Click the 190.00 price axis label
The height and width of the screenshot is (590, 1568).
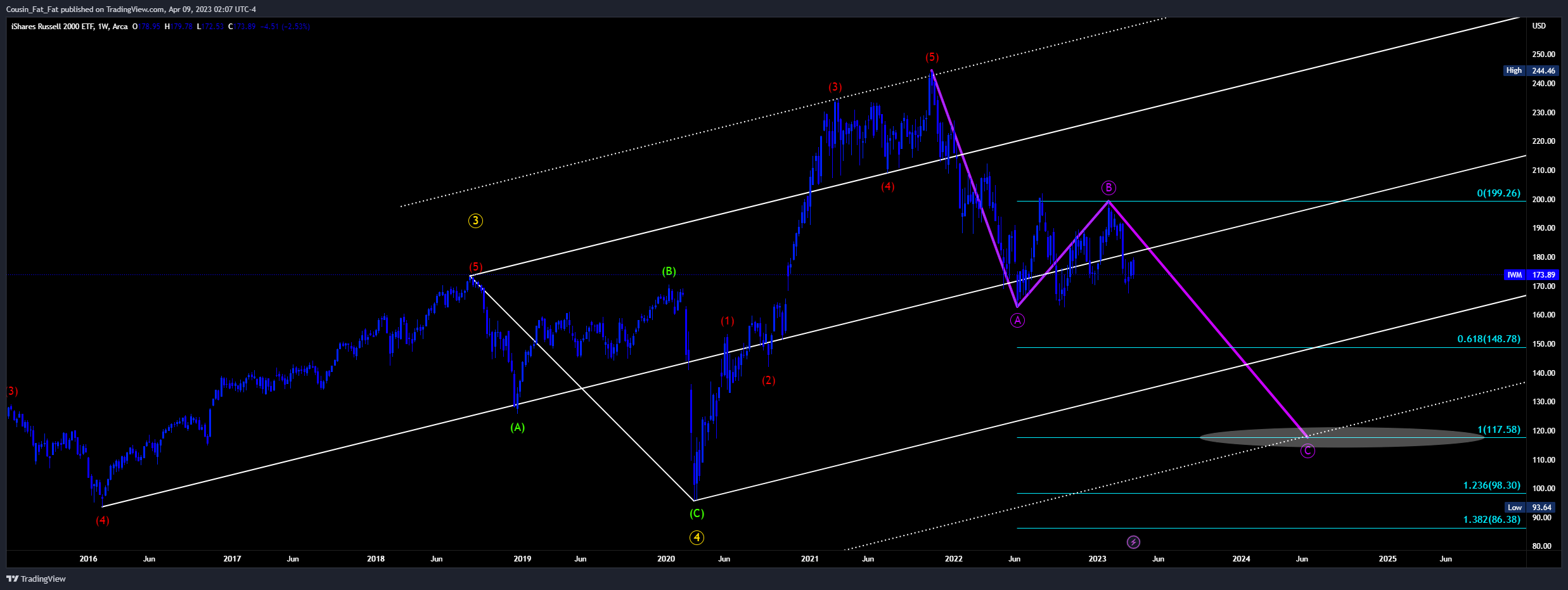click(1543, 228)
